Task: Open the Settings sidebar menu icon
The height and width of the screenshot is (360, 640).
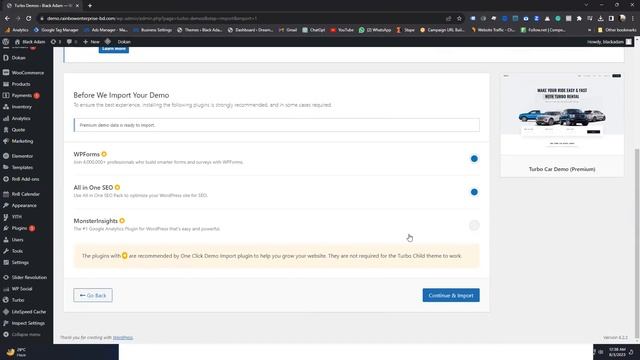Action: point(6,263)
